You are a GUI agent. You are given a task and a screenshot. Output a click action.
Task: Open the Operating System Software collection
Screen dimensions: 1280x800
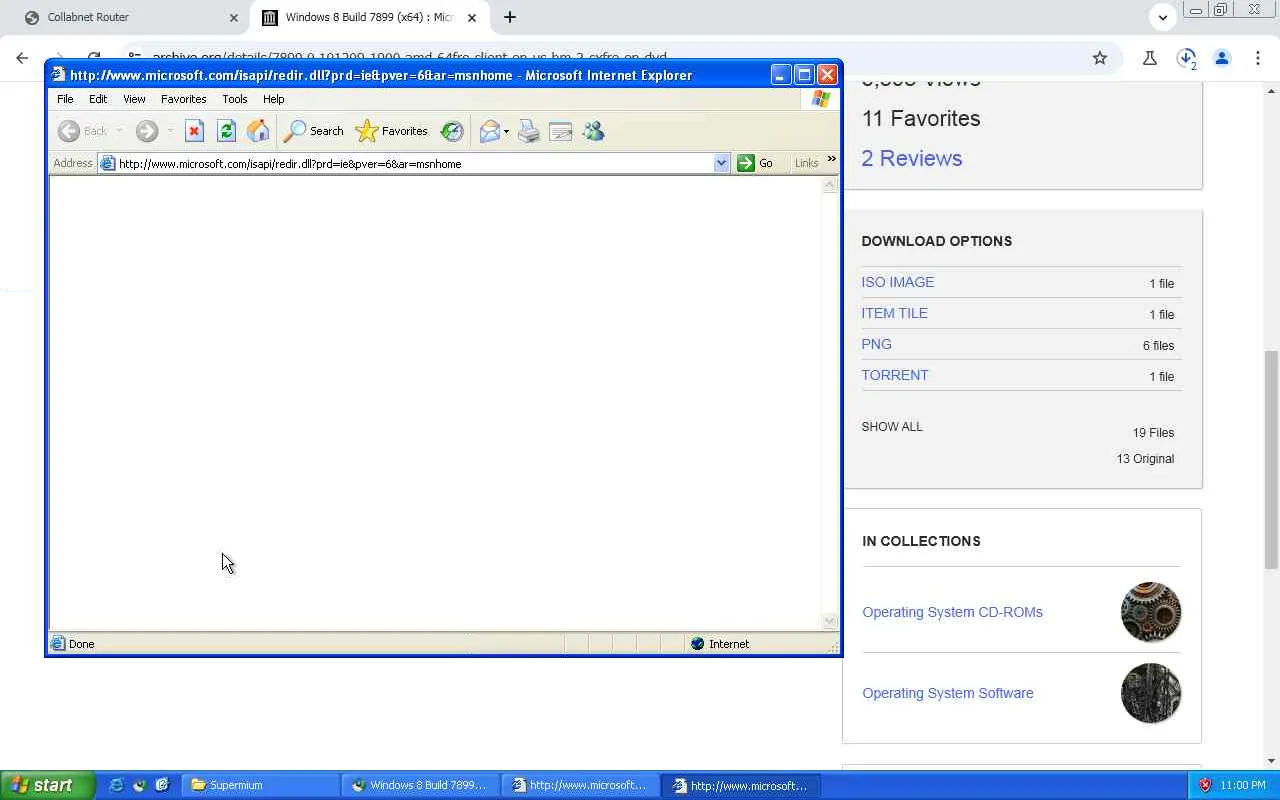948,693
